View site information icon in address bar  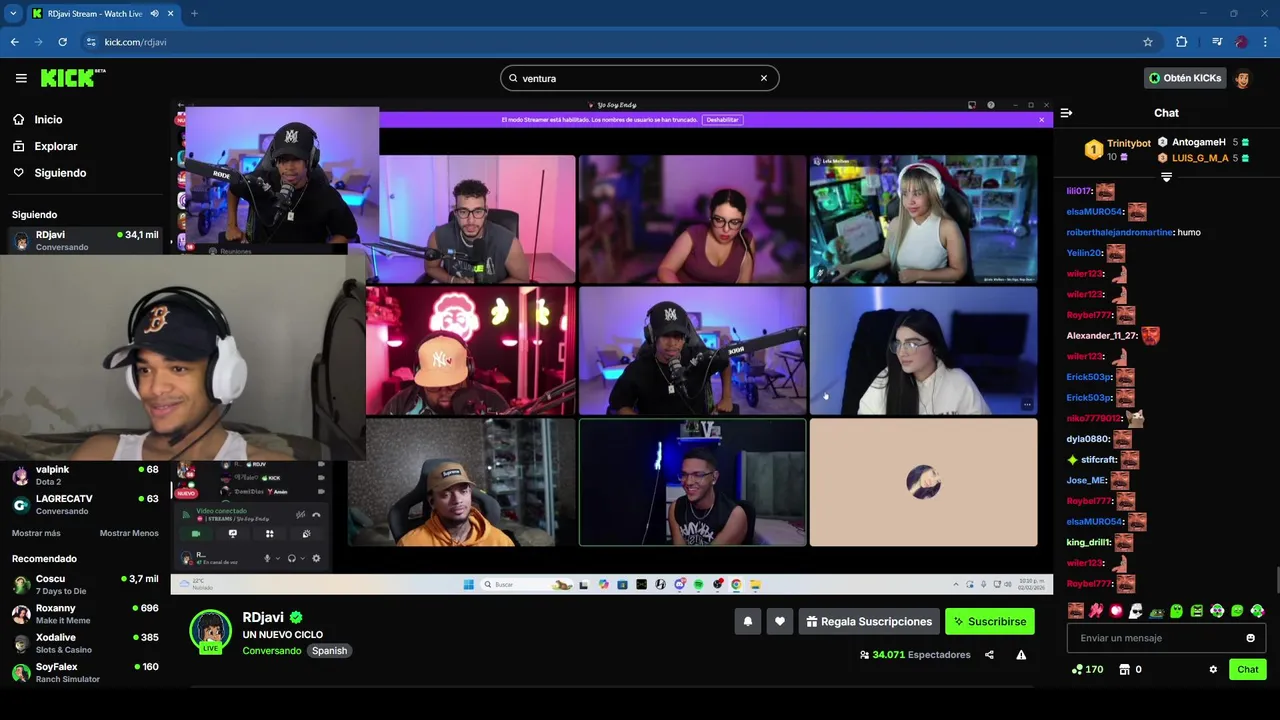coord(91,42)
